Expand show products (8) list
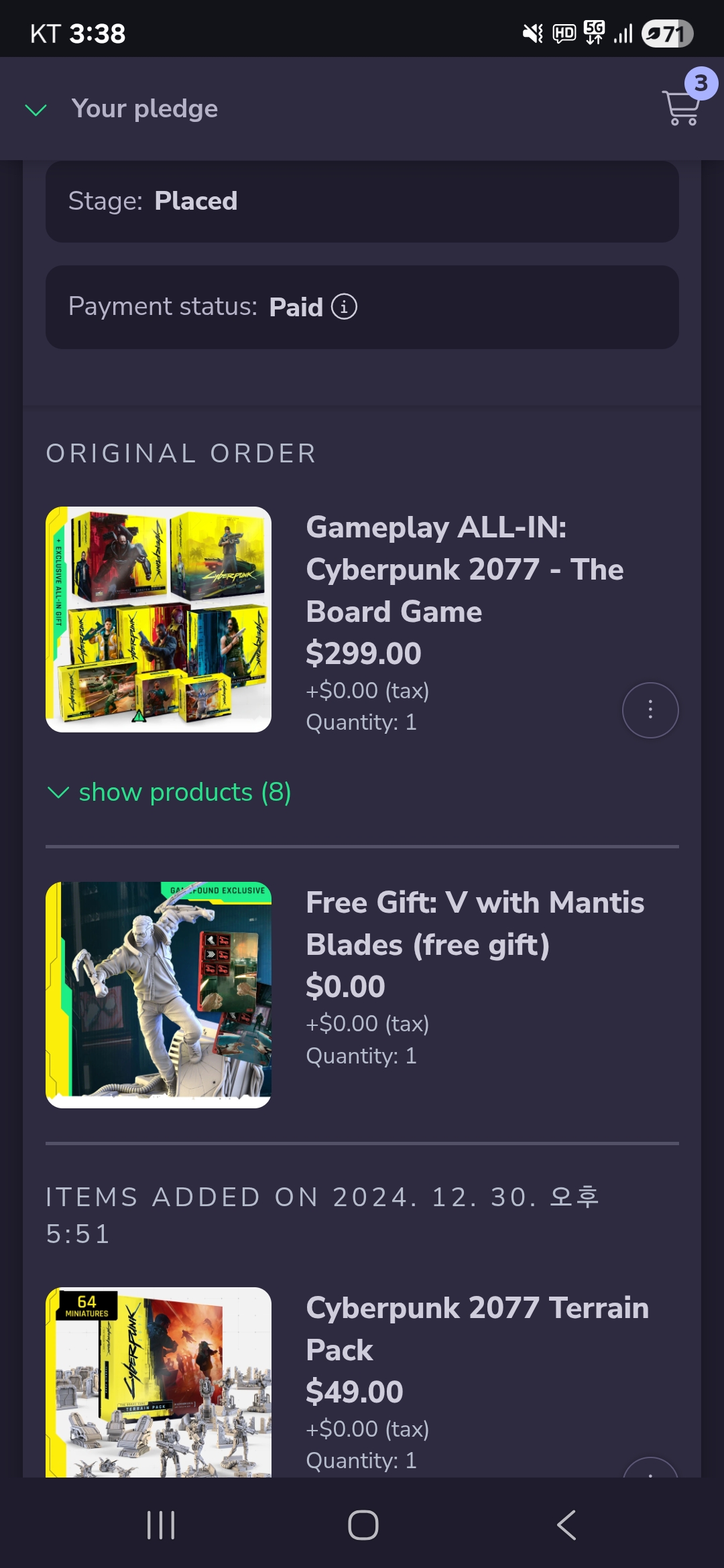 coord(170,792)
